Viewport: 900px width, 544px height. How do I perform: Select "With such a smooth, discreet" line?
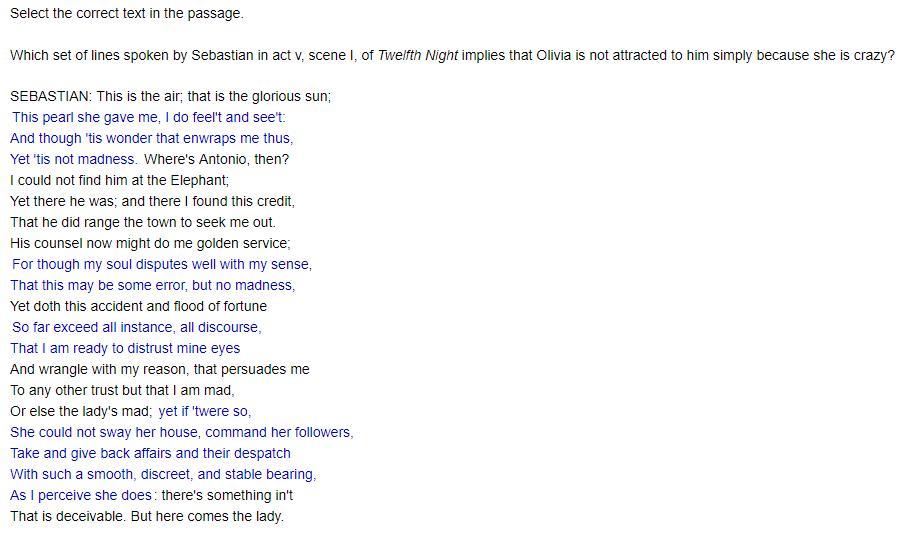pos(163,475)
